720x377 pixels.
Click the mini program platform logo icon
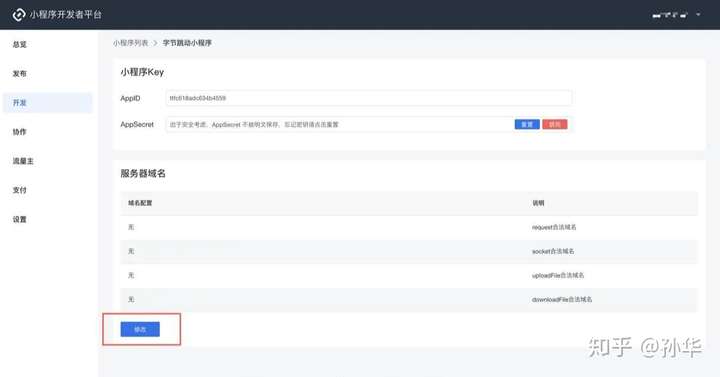19,15
